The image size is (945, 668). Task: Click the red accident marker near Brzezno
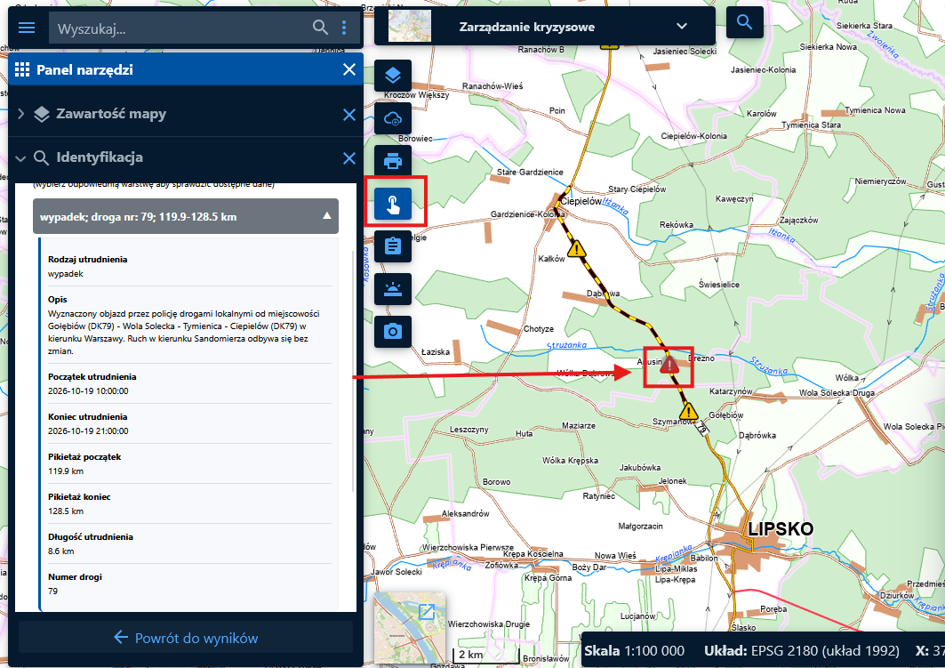pos(669,365)
